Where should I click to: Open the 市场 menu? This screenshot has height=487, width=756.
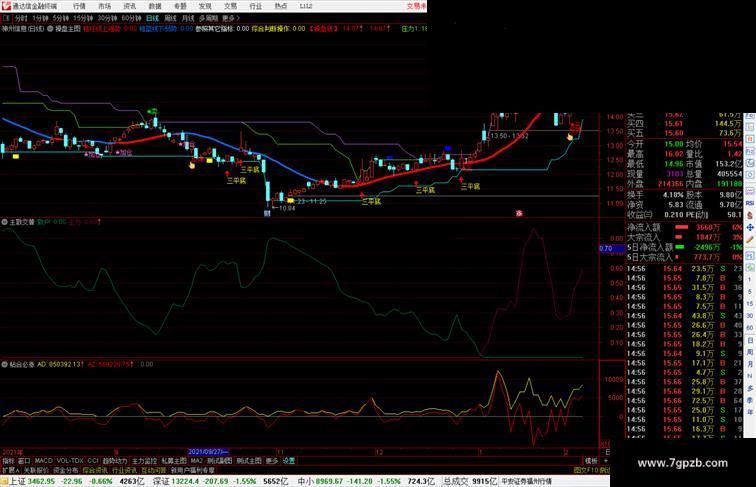click(x=105, y=6)
